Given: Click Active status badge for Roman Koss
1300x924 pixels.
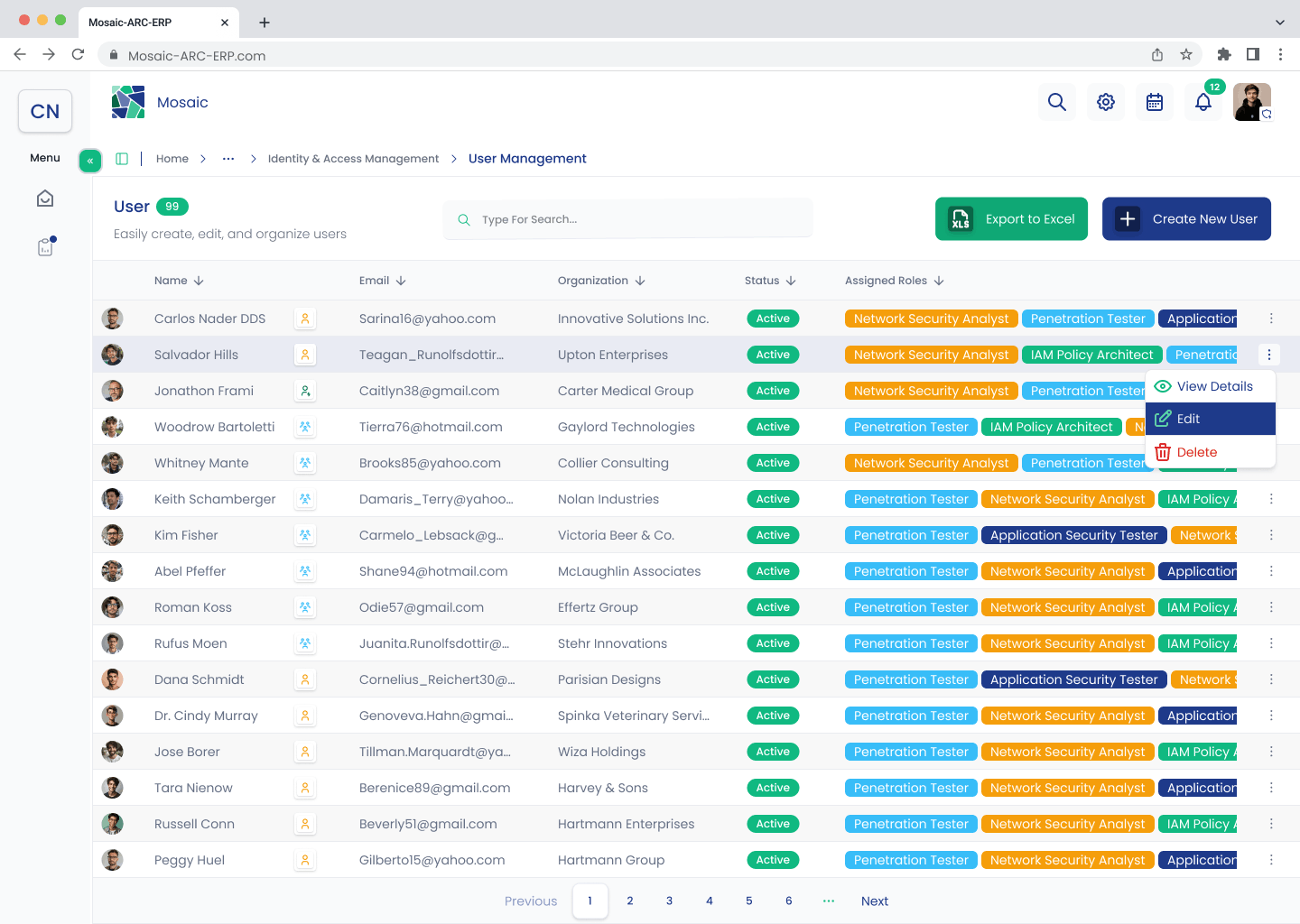Looking at the screenshot, I should [773, 607].
